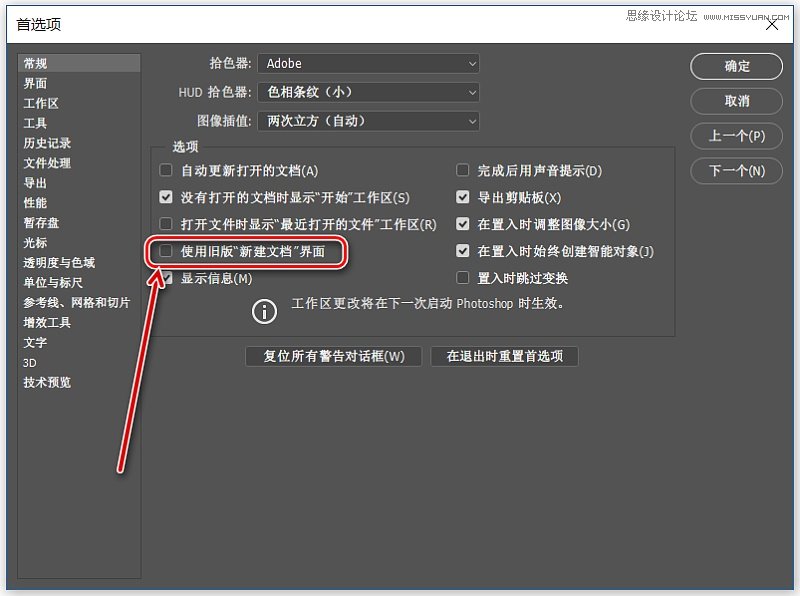
Task: Check 自动更新打开的文档
Action: click(x=165, y=169)
